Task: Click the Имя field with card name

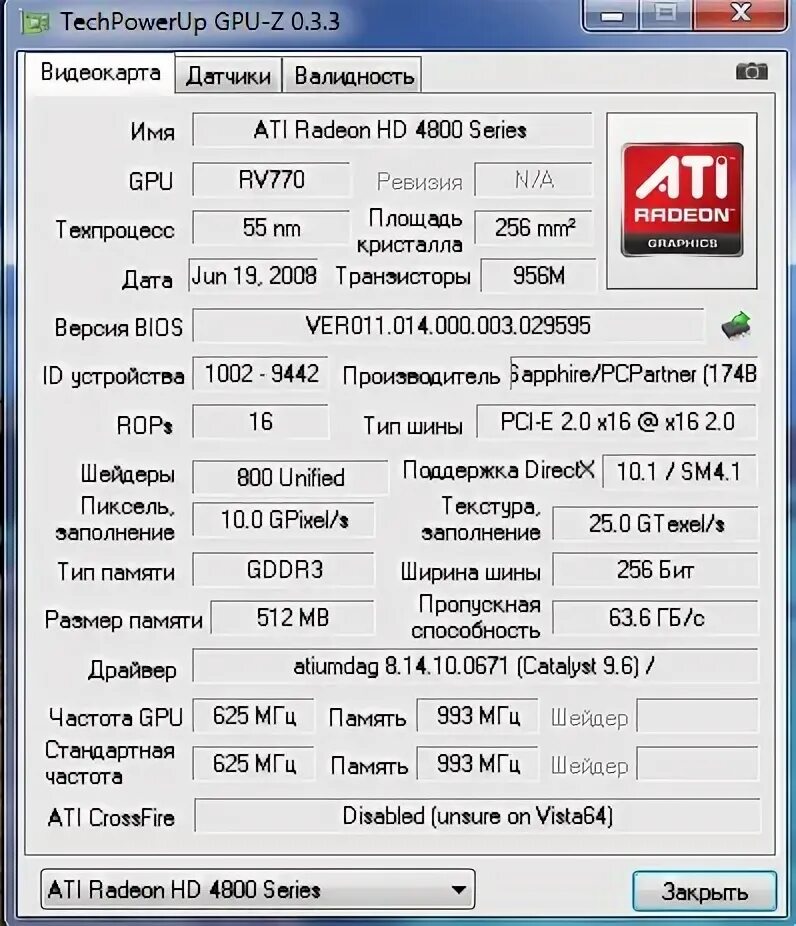Action: [x=392, y=129]
